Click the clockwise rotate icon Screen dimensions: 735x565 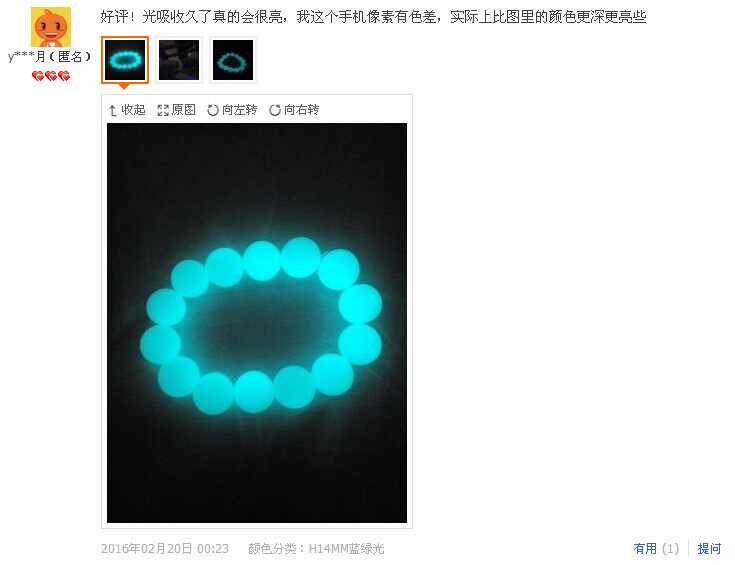(x=275, y=110)
